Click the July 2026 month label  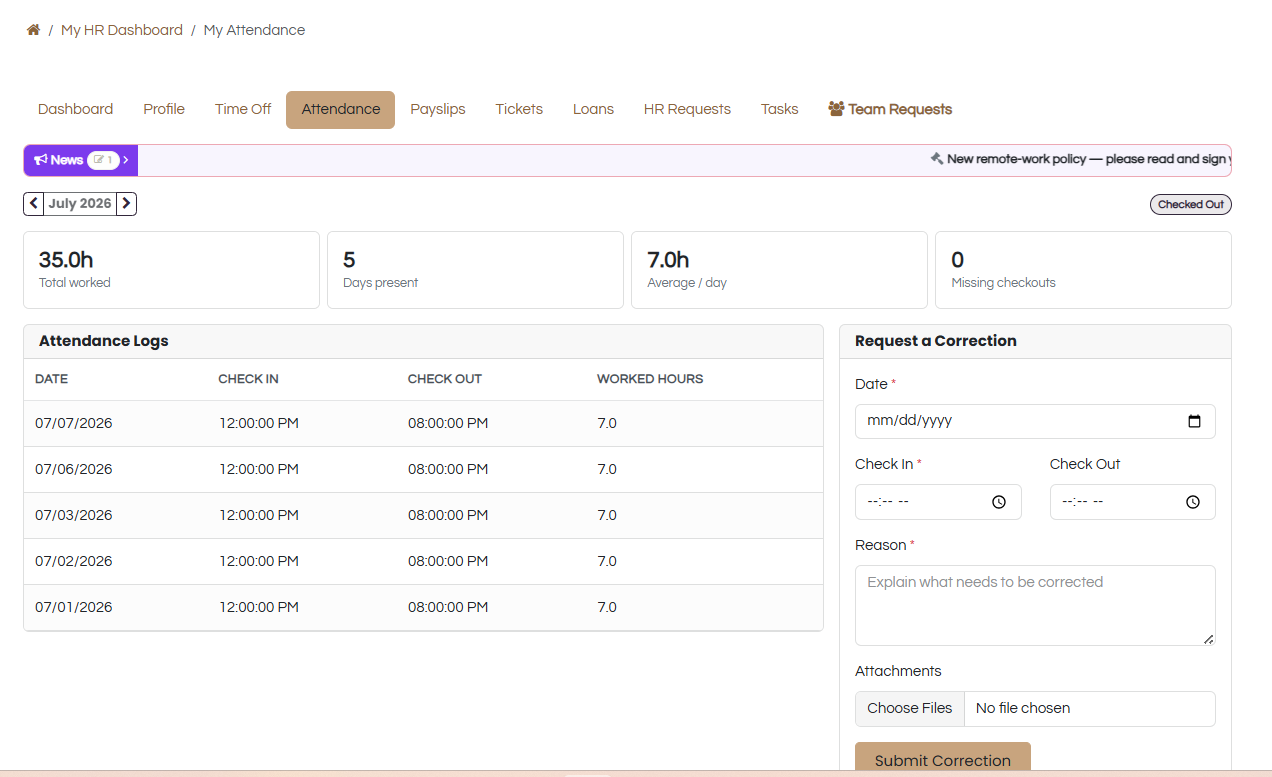(x=80, y=204)
